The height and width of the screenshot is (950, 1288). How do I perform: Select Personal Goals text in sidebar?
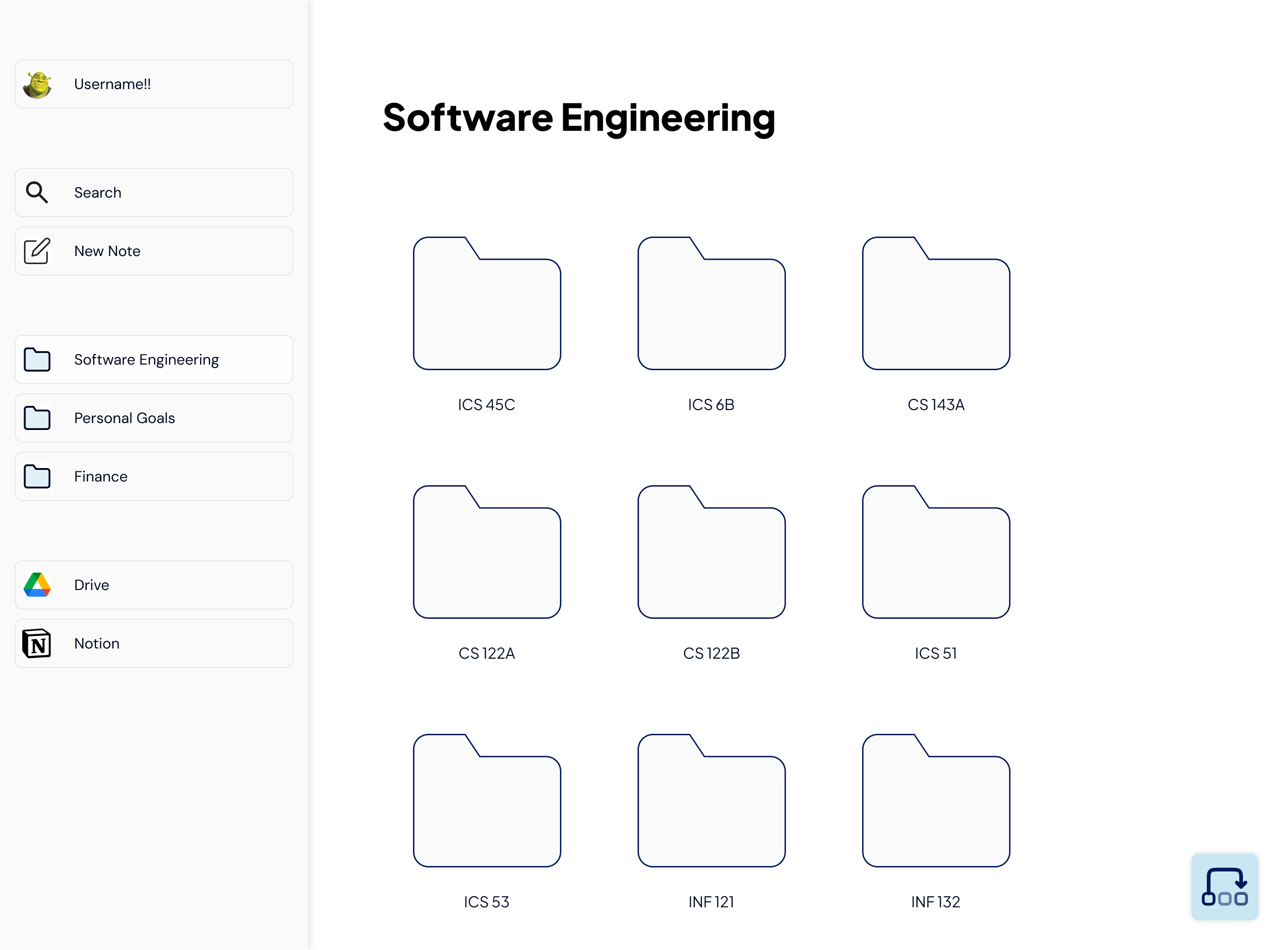125,418
